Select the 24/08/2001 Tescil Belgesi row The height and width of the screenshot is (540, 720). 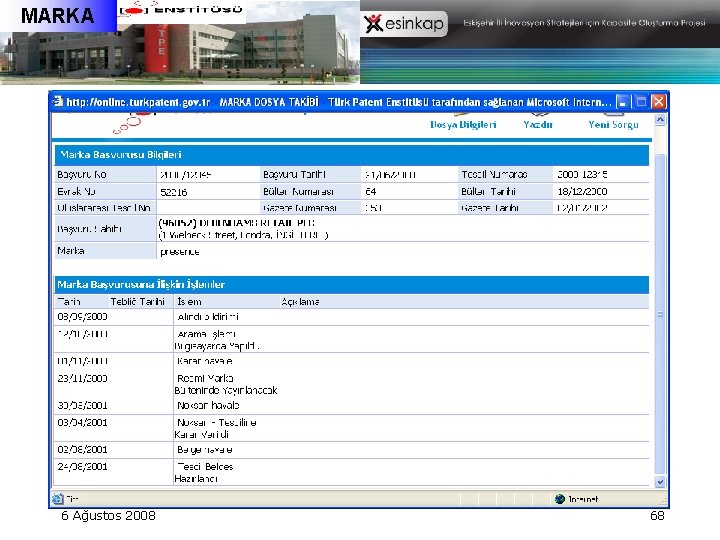pos(351,472)
